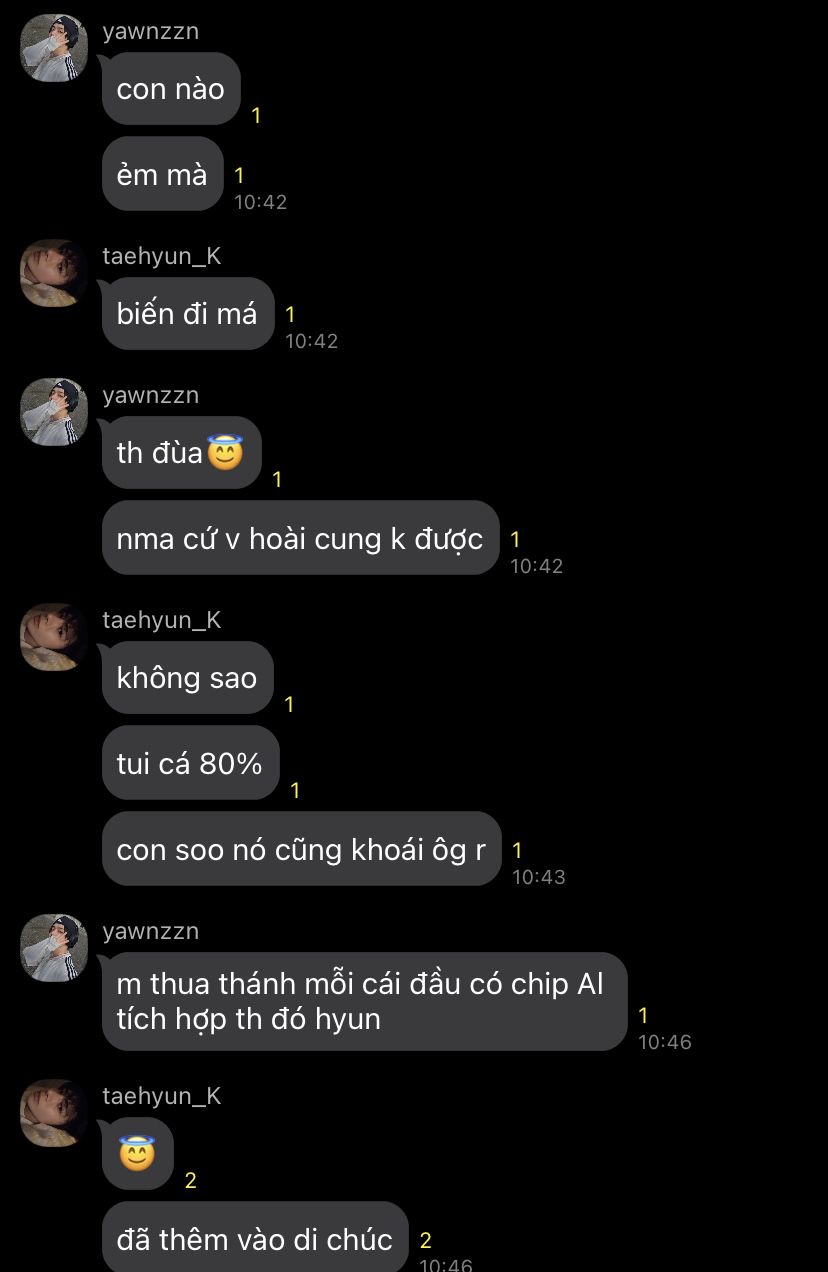Tap the unread count beside 'đã thêm vào di chúc'
Viewport: 828px width, 1272px height.
coord(425,1240)
